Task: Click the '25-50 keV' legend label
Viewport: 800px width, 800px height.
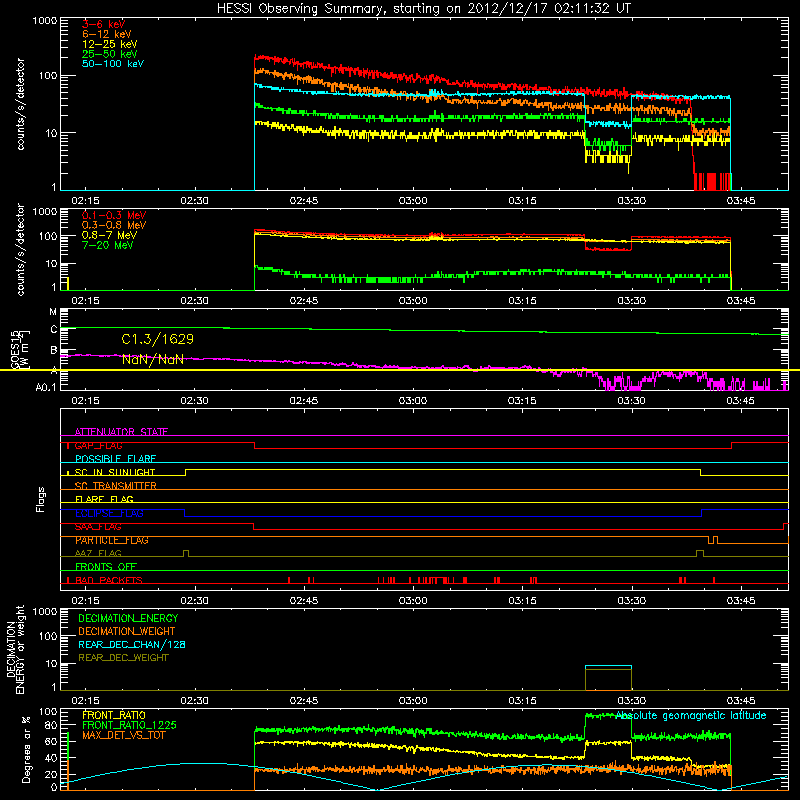Action: click(109, 54)
